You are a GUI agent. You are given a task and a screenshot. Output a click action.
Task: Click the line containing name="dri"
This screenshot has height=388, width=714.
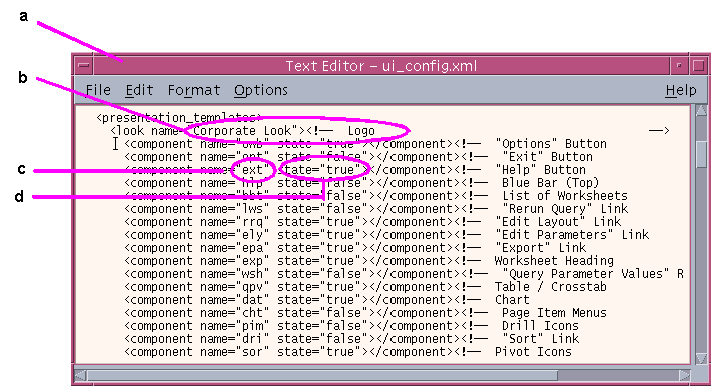point(351,339)
